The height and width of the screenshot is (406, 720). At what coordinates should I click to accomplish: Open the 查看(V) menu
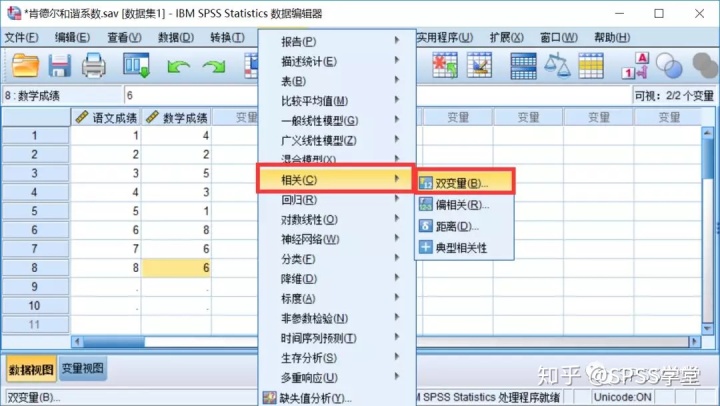pos(124,37)
